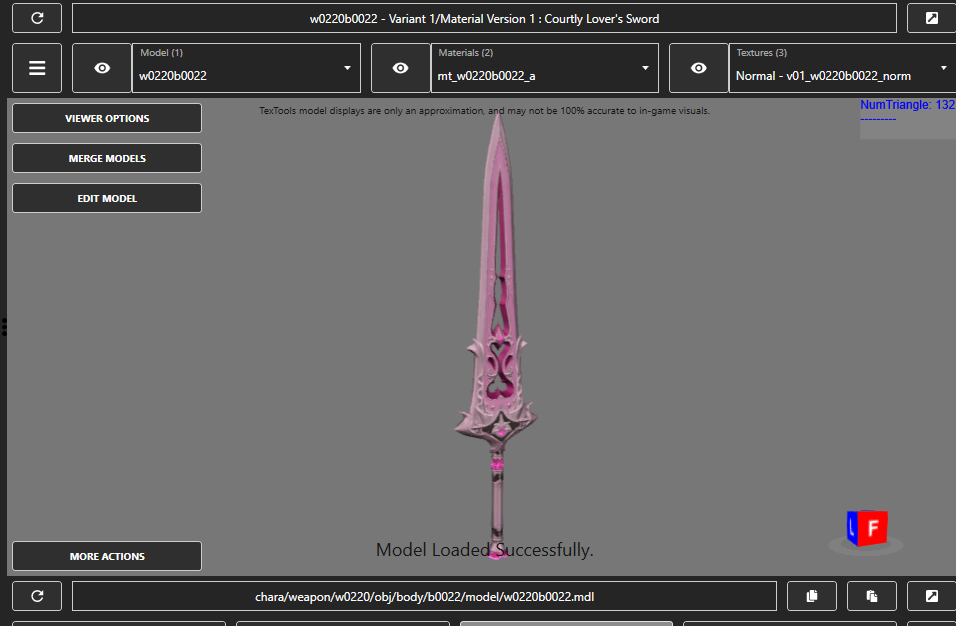
Task: Expand the Model (1) dropdown
Action: point(246,68)
